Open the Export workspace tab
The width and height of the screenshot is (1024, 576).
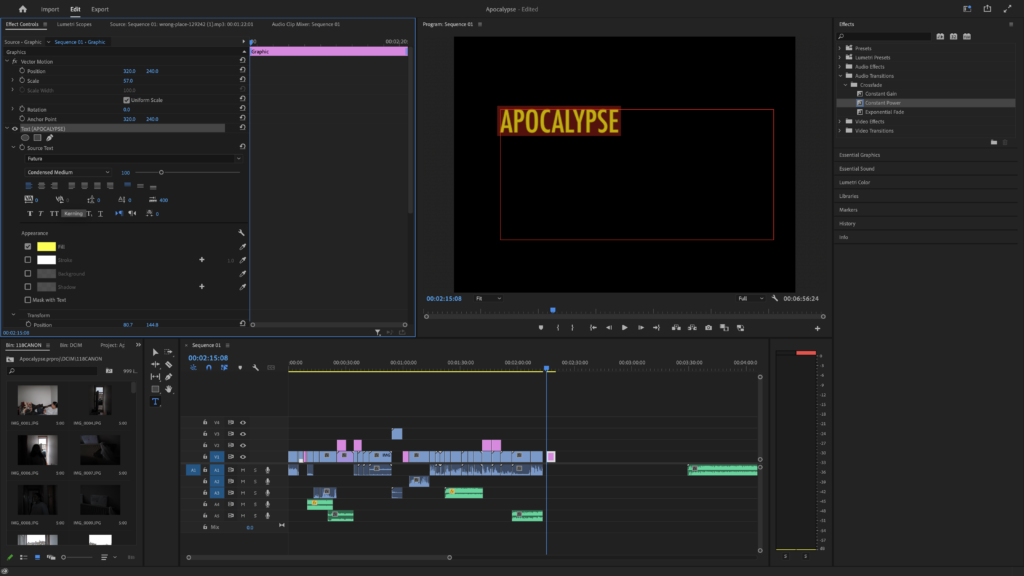click(x=100, y=8)
